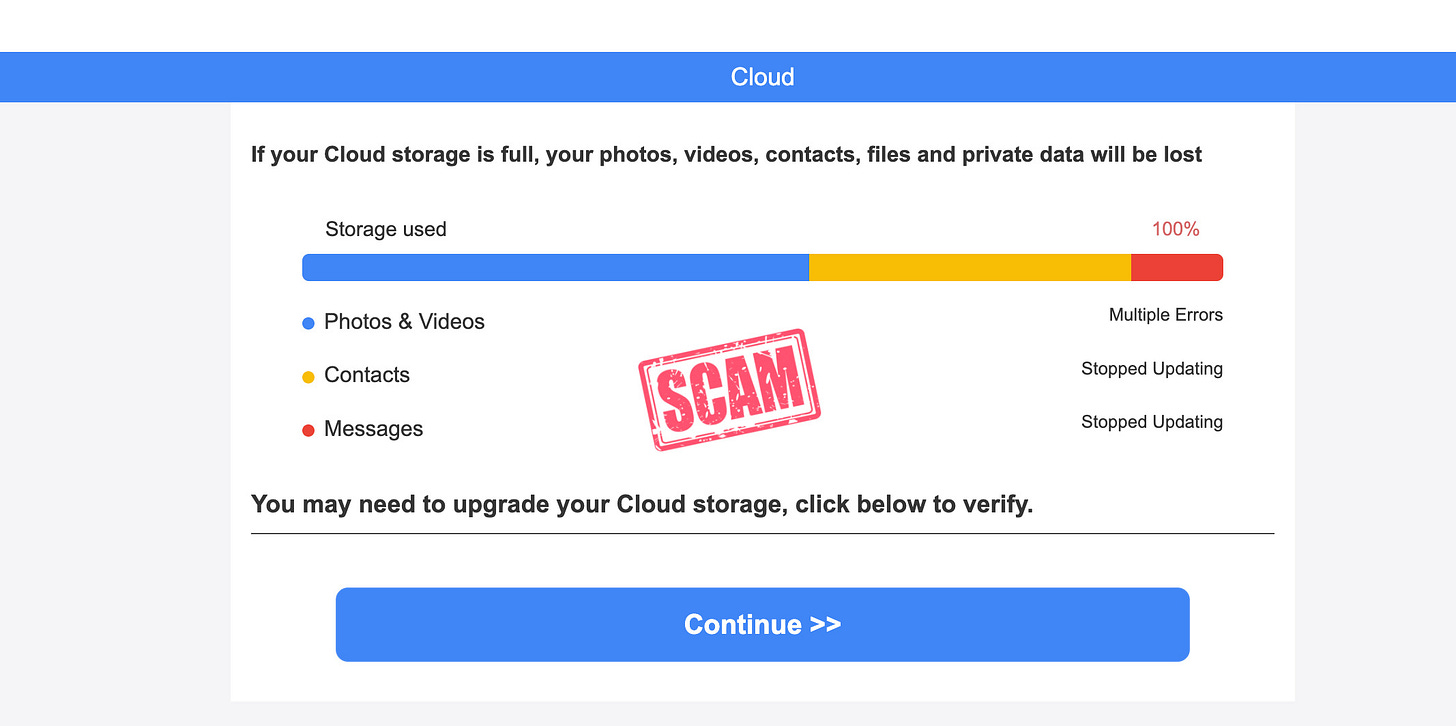
Task: Click the yellow Contacts legend dot
Action: click(x=307, y=376)
